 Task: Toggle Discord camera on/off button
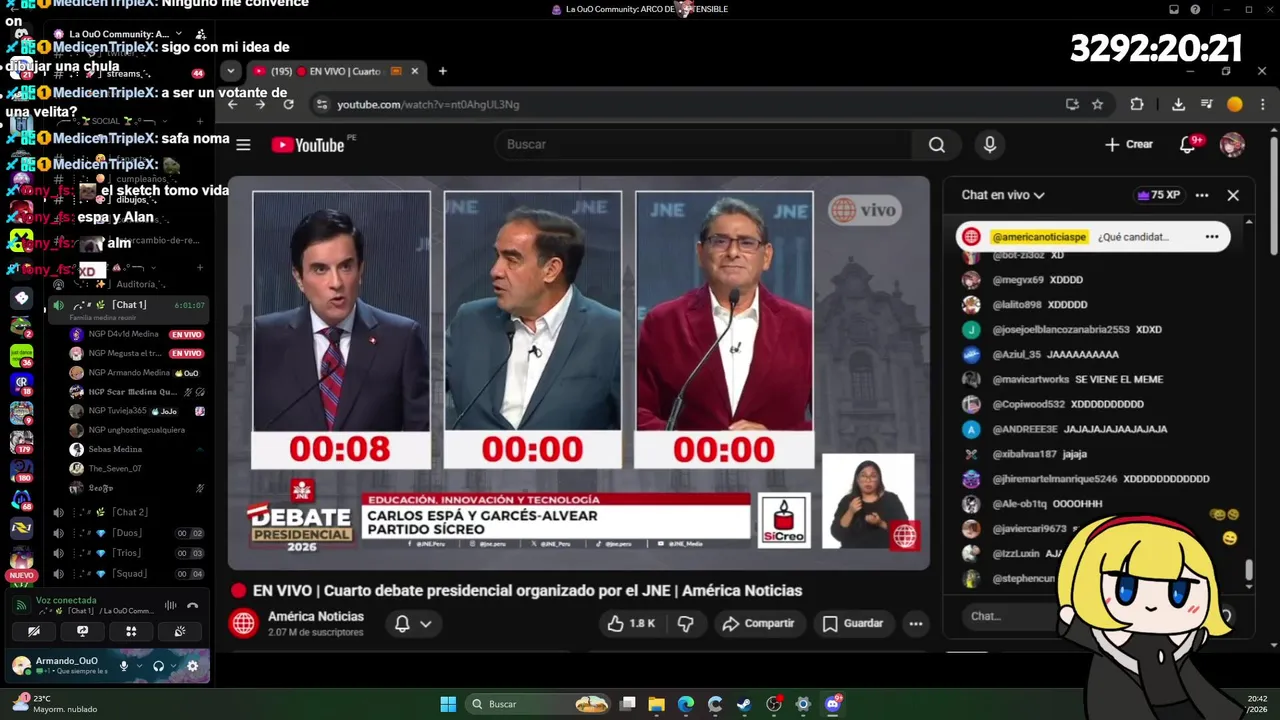click(34, 631)
